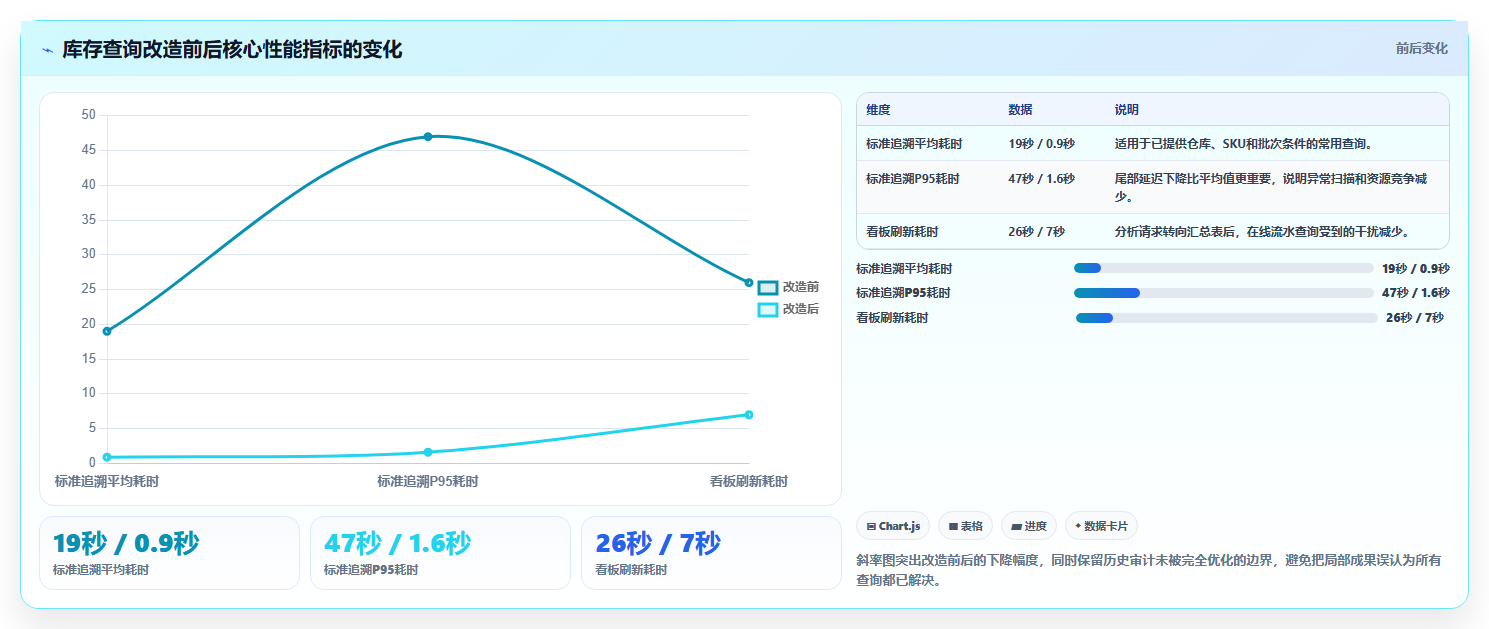Click the 标准追溯平均耗时 progress bar
The height and width of the screenshot is (629, 1489).
pyautogui.click(x=1223, y=268)
